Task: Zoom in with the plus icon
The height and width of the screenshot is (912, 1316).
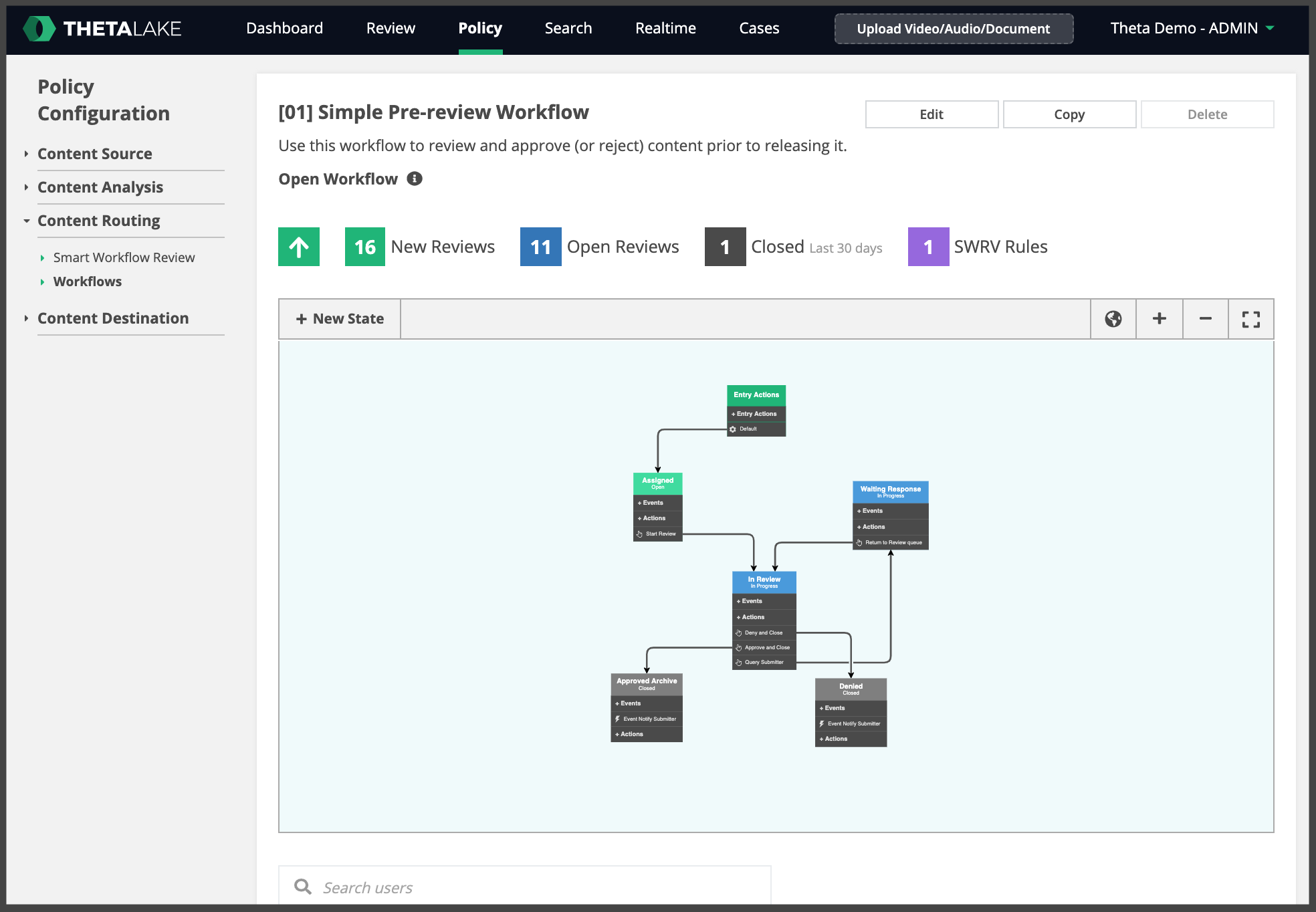Action: (1160, 319)
